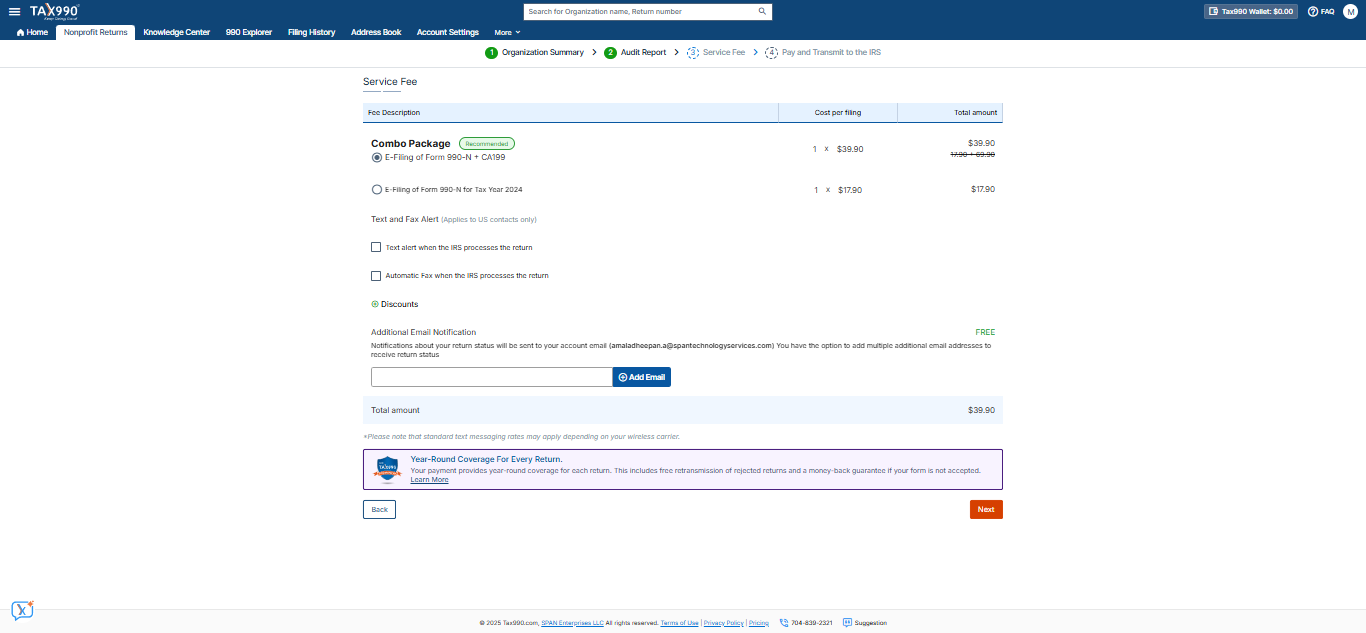The image size is (1366, 633).
Task: Click the Total amount $39.90 value
Action: coord(981,410)
